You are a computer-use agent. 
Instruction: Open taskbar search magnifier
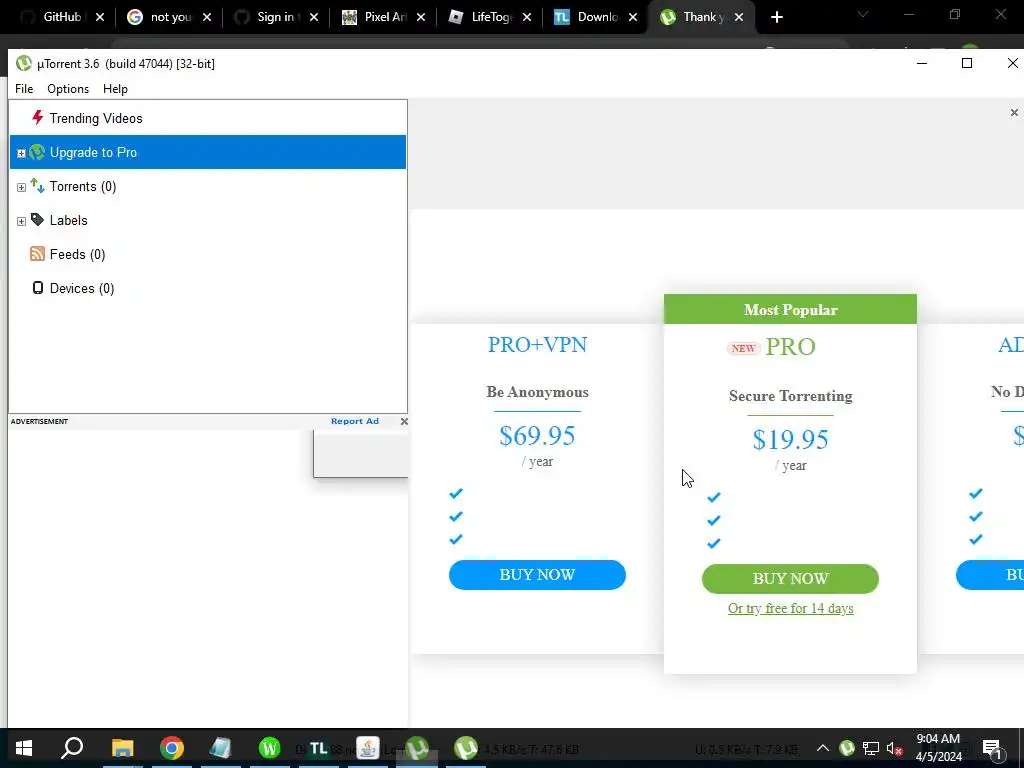(x=72, y=748)
